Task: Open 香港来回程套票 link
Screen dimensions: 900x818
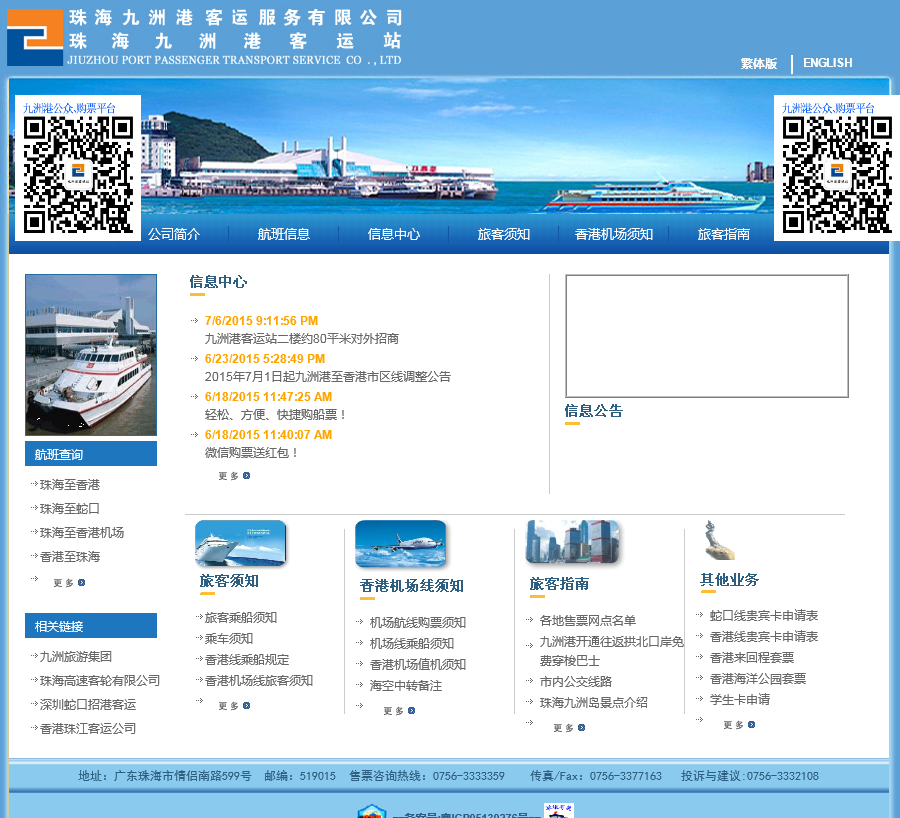Action: pos(752,658)
